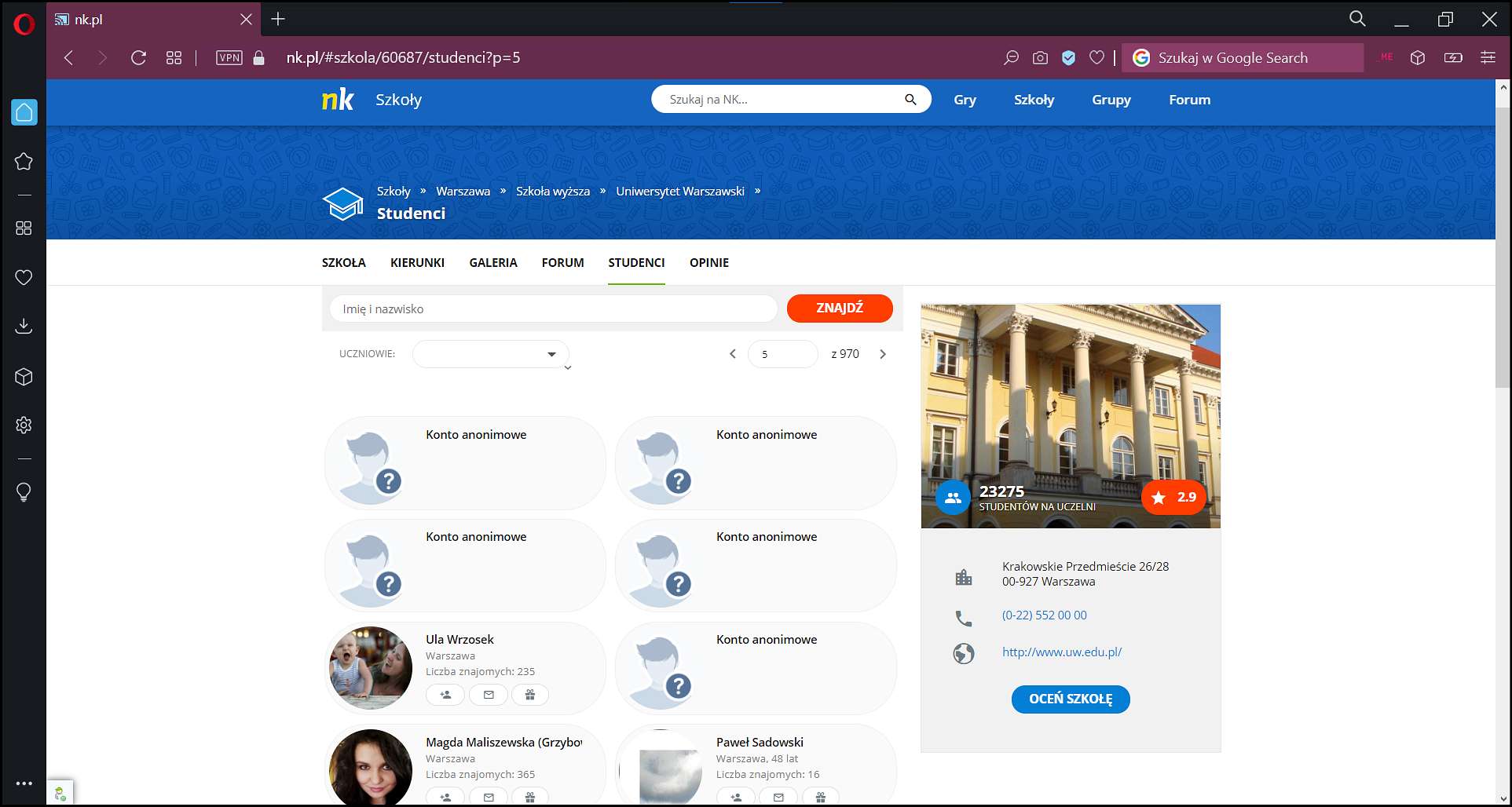Click the nk logo
1512x807 pixels.
pos(338,100)
